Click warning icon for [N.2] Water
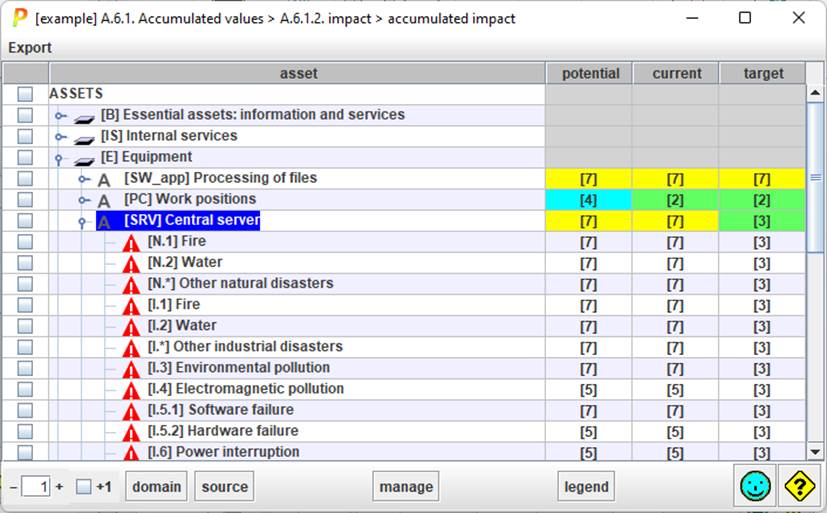Screen dimensions: 827x513 coord(131,264)
